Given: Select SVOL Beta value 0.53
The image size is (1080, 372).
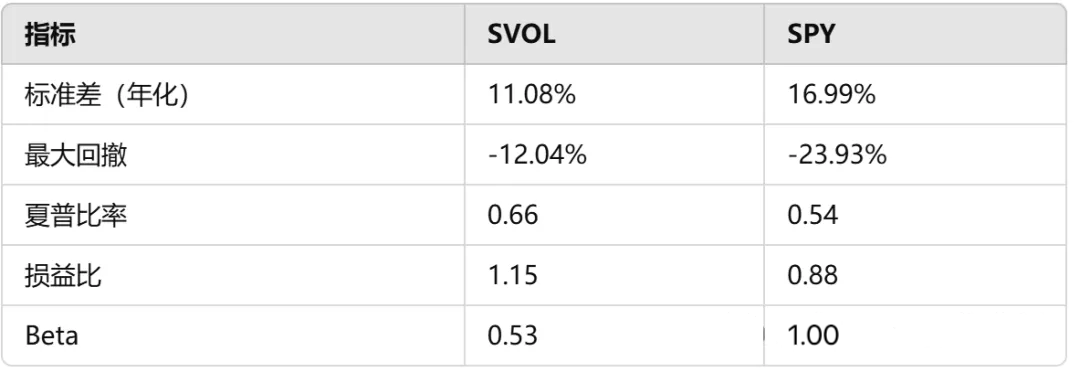Looking at the screenshot, I should [x=512, y=336].
